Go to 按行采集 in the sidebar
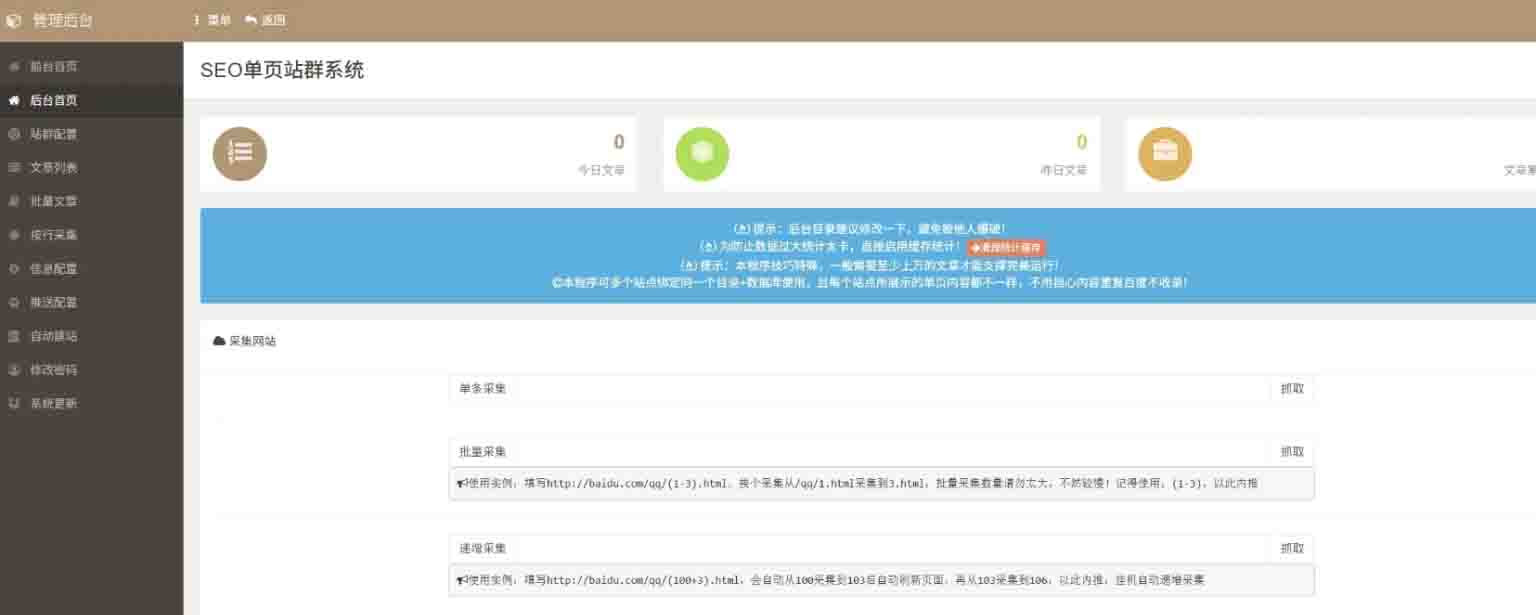The image size is (1536, 615). tap(53, 235)
